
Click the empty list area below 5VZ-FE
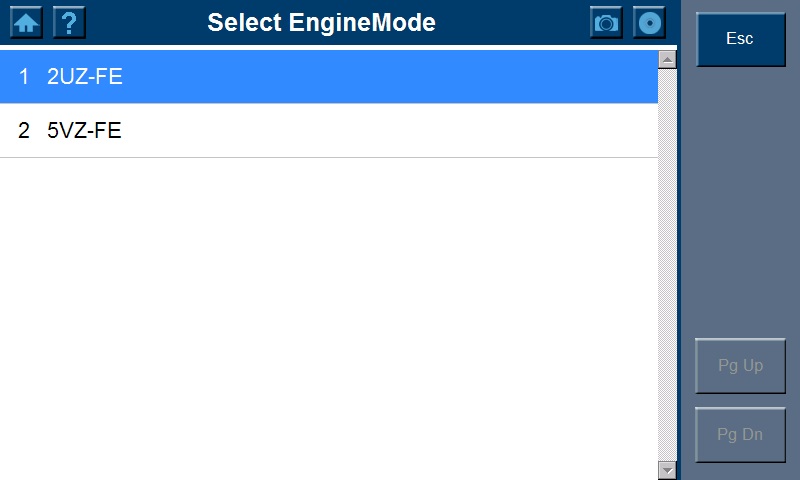click(330, 310)
